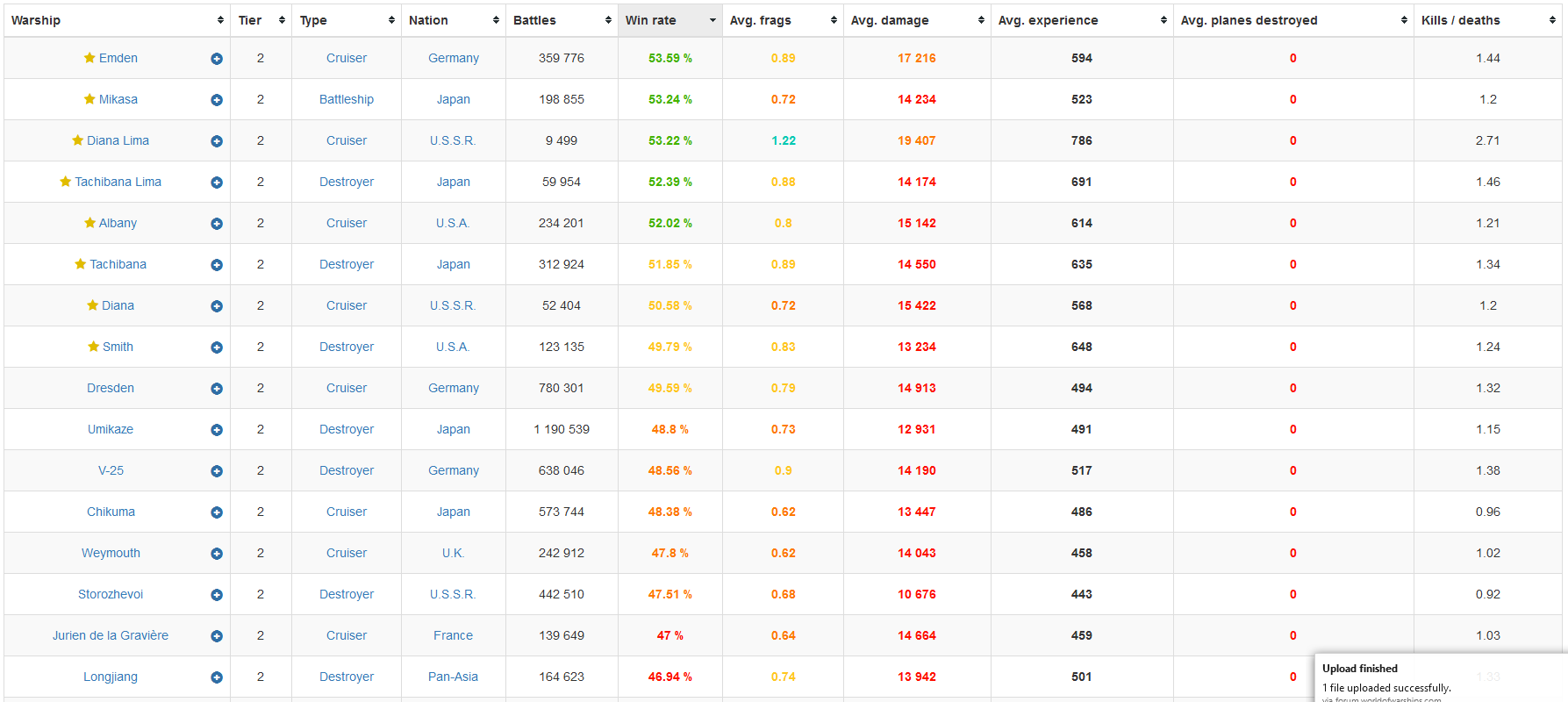Click the plus icon beside Diana Lima

tap(217, 141)
